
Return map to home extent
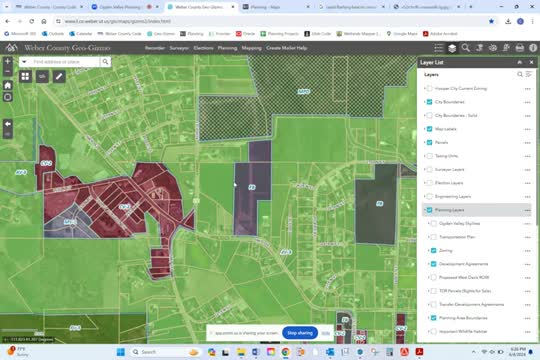pyautogui.click(x=8, y=85)
